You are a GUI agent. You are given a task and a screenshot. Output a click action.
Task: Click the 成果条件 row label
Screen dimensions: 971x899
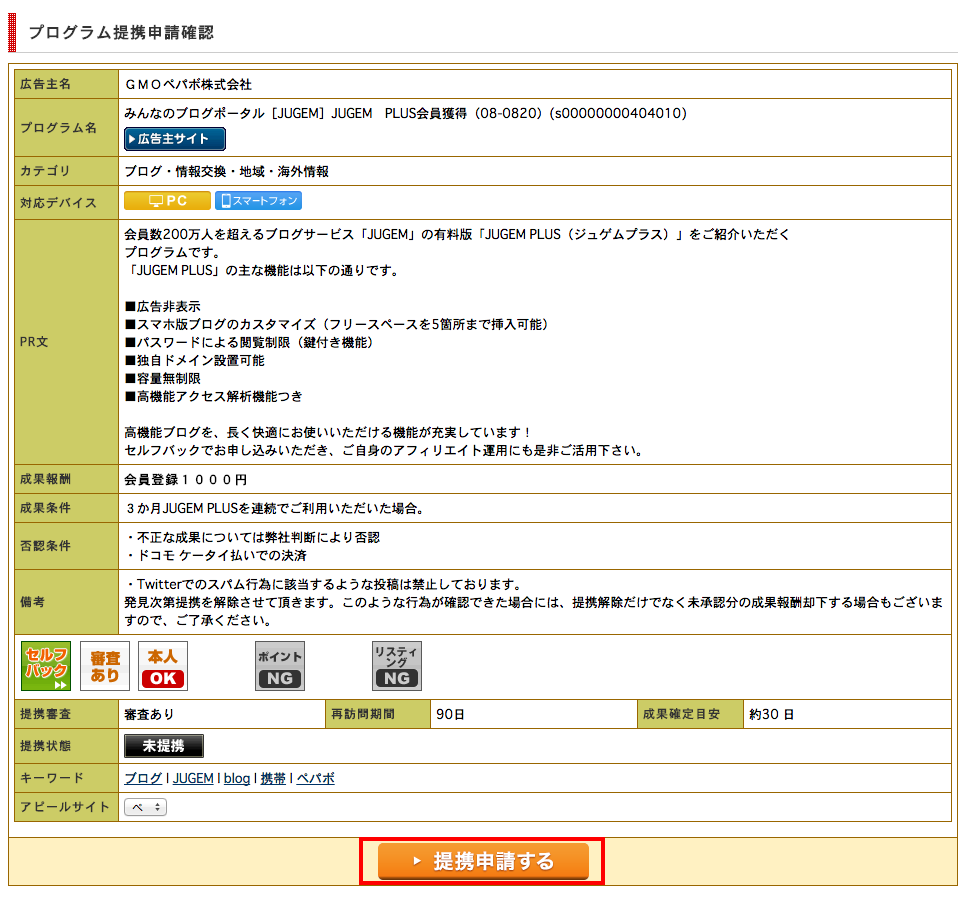click(45, 508)
